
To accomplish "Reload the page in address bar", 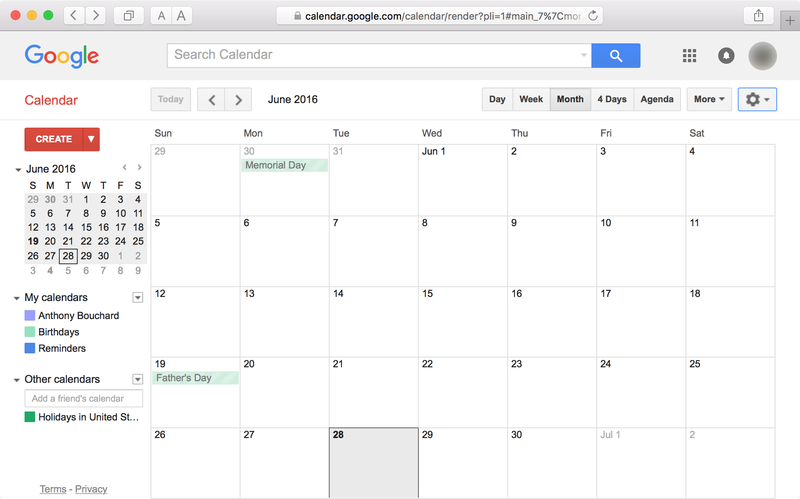I will (592, 16).
